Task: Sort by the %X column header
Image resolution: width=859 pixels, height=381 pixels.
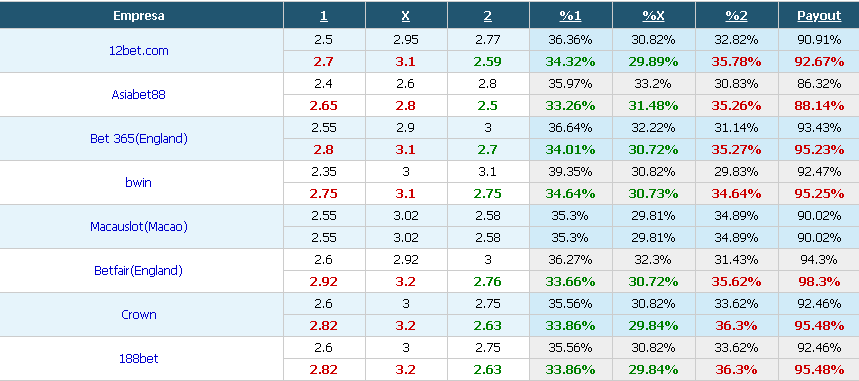Action: [x=654, y=16]
